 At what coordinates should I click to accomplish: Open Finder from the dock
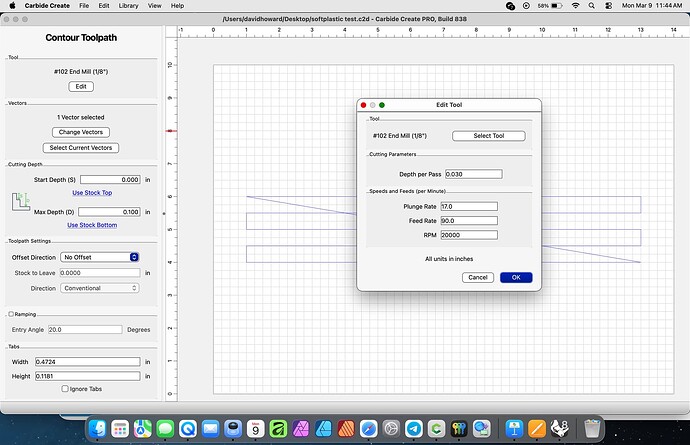point(97,428)
